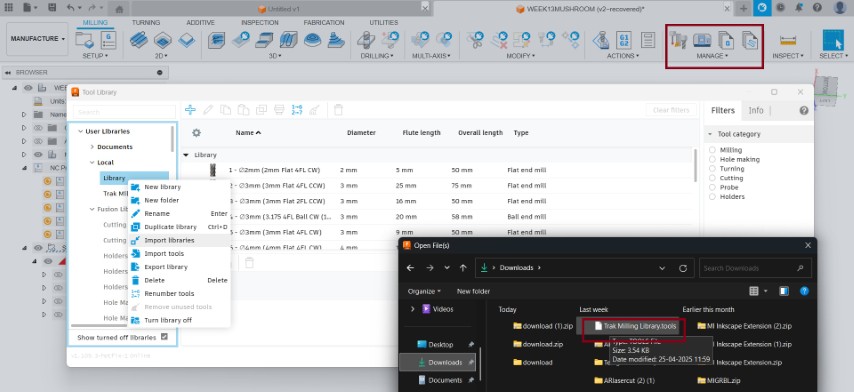Choose Import libraries from context menu

[179, 240]
